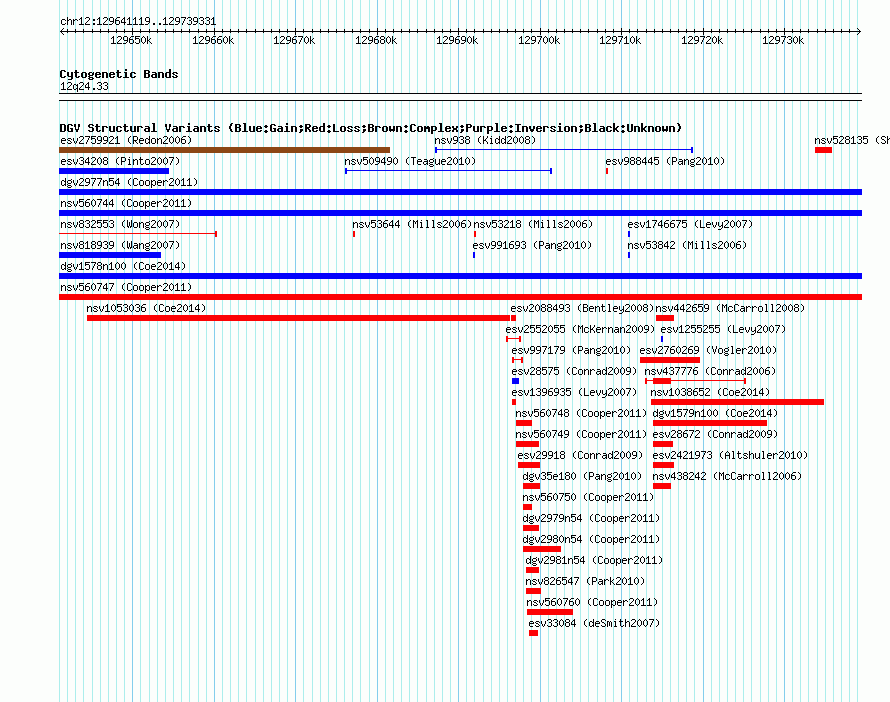Screen dimensions: 890x702
Task: Select the dgv2980n54 (Cooper2011) label
Action: coord(591,539)
